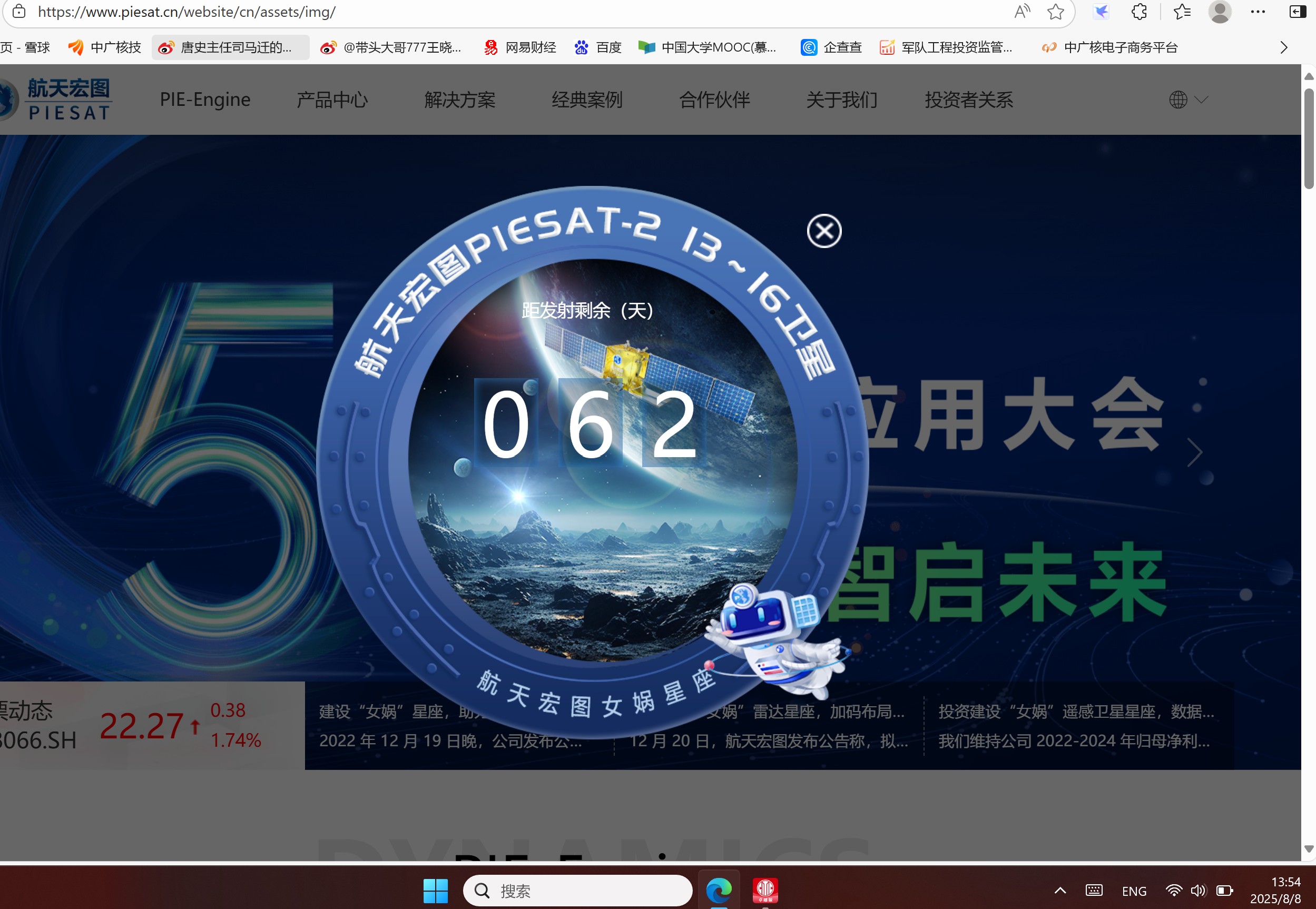Open the 中广核技 bookmark
Viewport: 1316px width, 909px height.
coord(104,47)
